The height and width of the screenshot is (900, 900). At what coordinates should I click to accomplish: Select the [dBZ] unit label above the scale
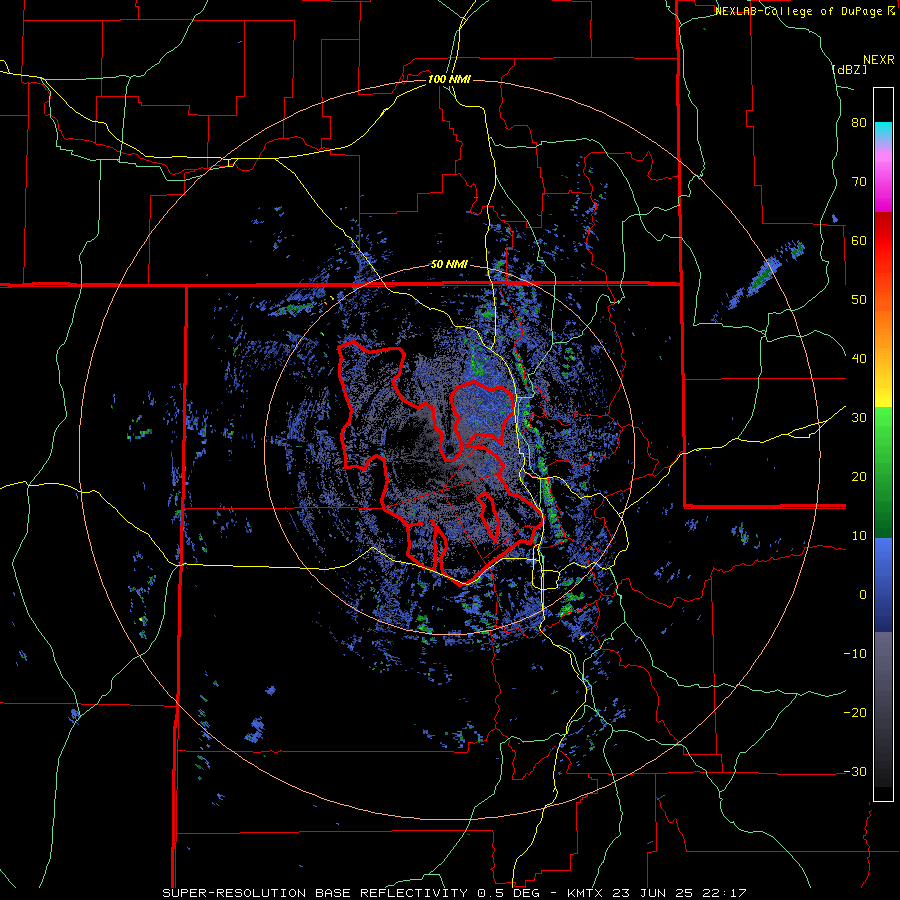coord(849,69)
